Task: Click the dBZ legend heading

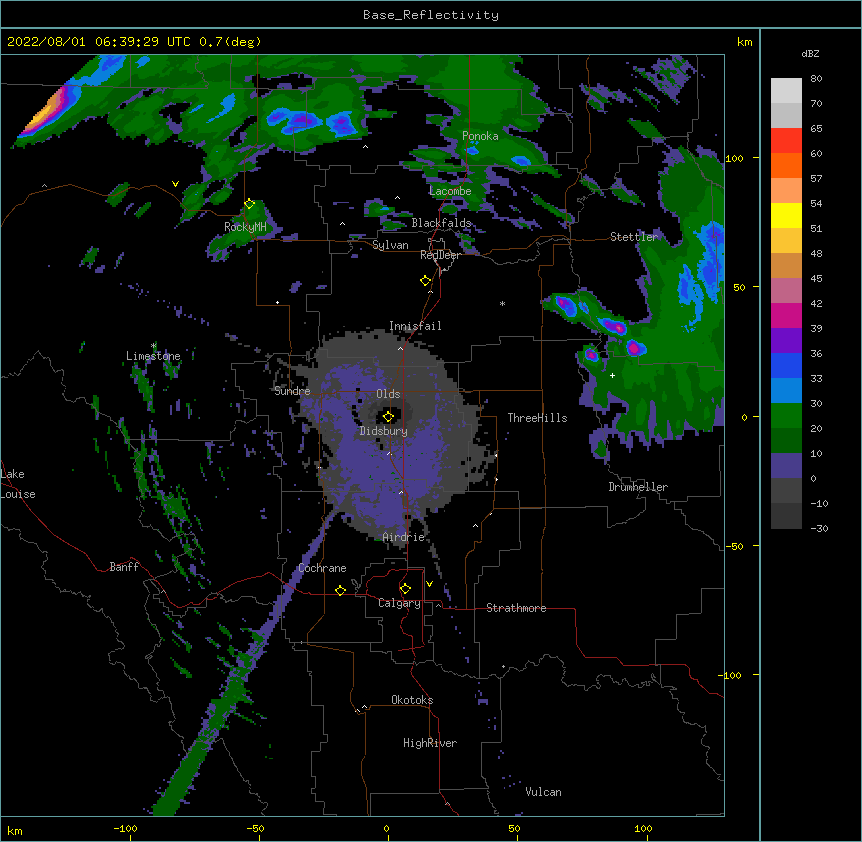Action: [x=810, y=54]
